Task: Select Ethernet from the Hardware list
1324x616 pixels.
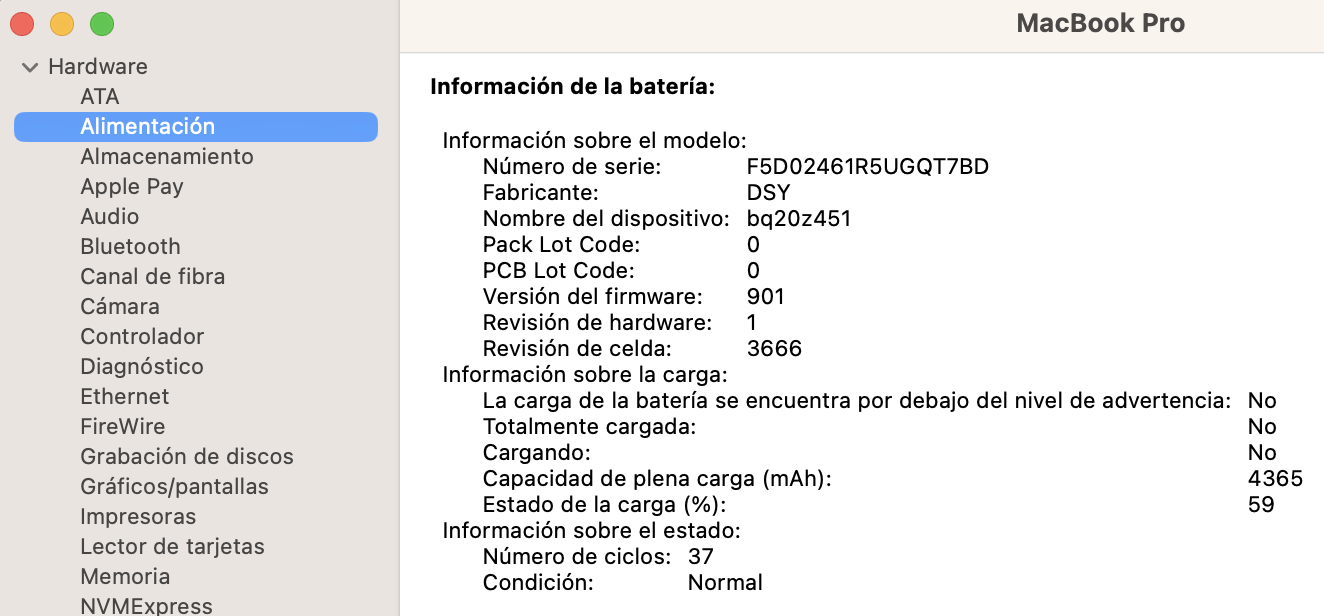Action: (125, 397)
